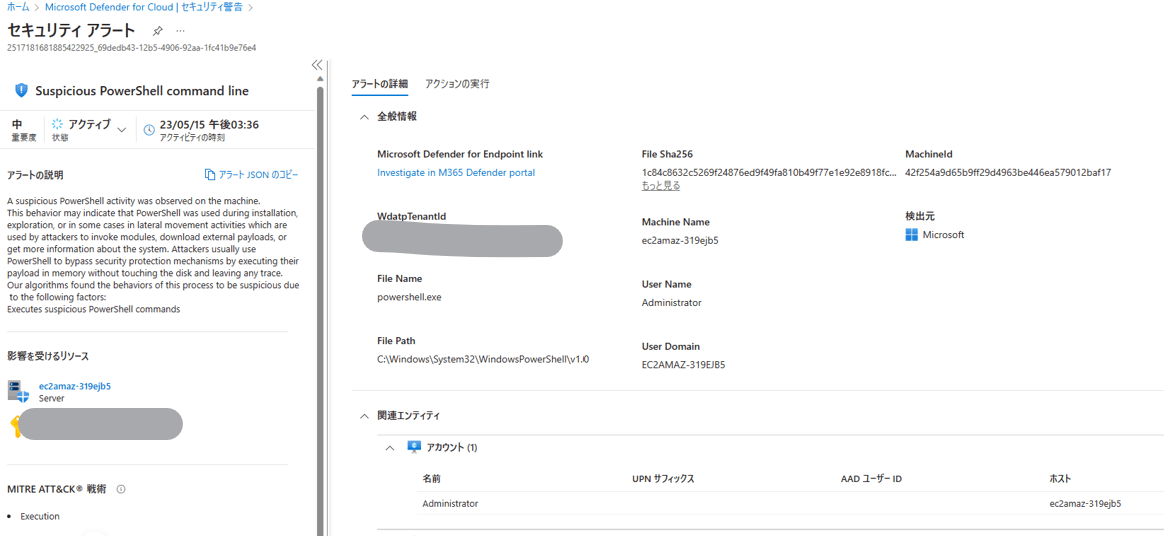
Task: Collapse the 関連エンティティ section
Action: coord(364,416)
